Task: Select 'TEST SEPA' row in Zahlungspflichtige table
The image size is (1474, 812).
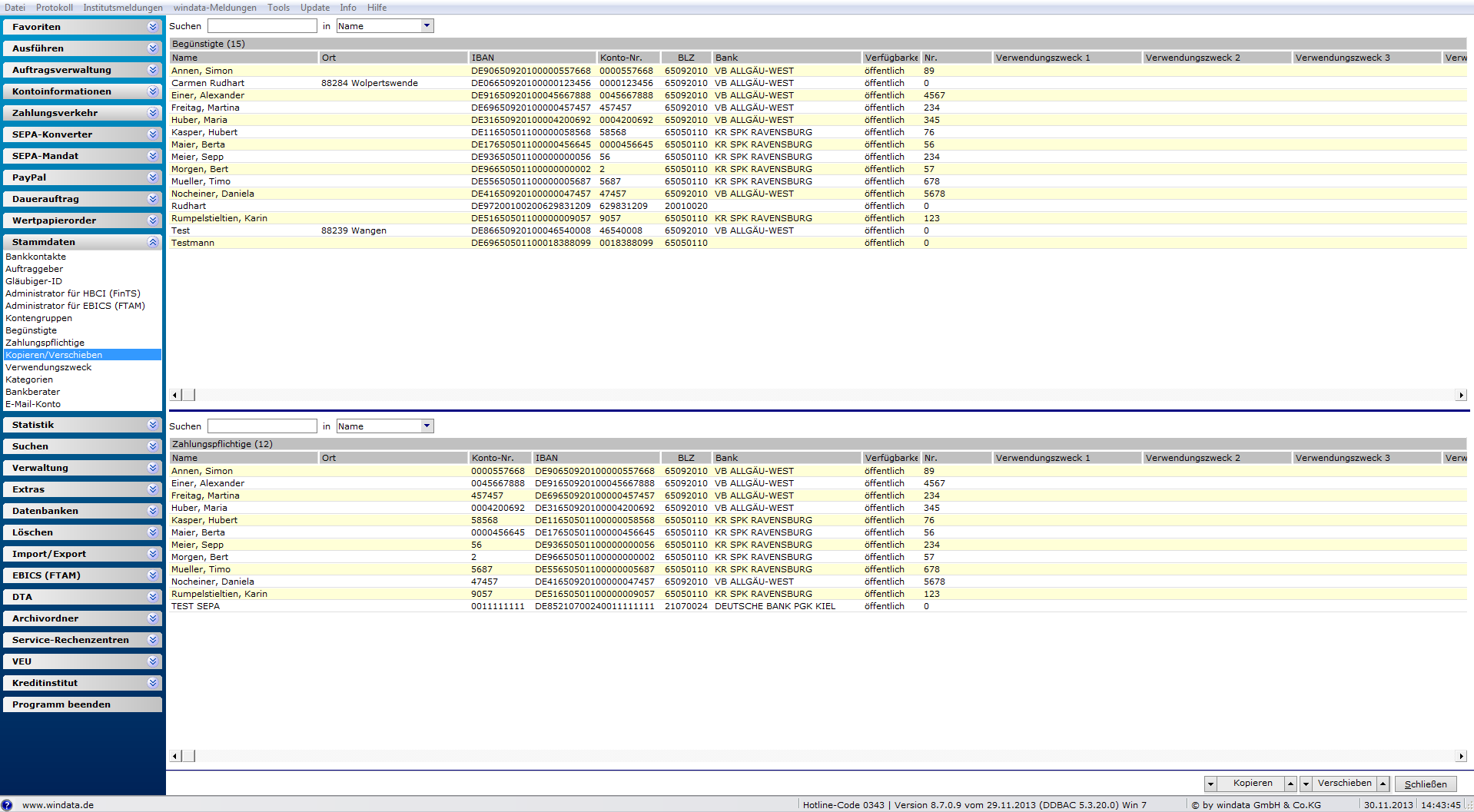Action: coord(818,606)
